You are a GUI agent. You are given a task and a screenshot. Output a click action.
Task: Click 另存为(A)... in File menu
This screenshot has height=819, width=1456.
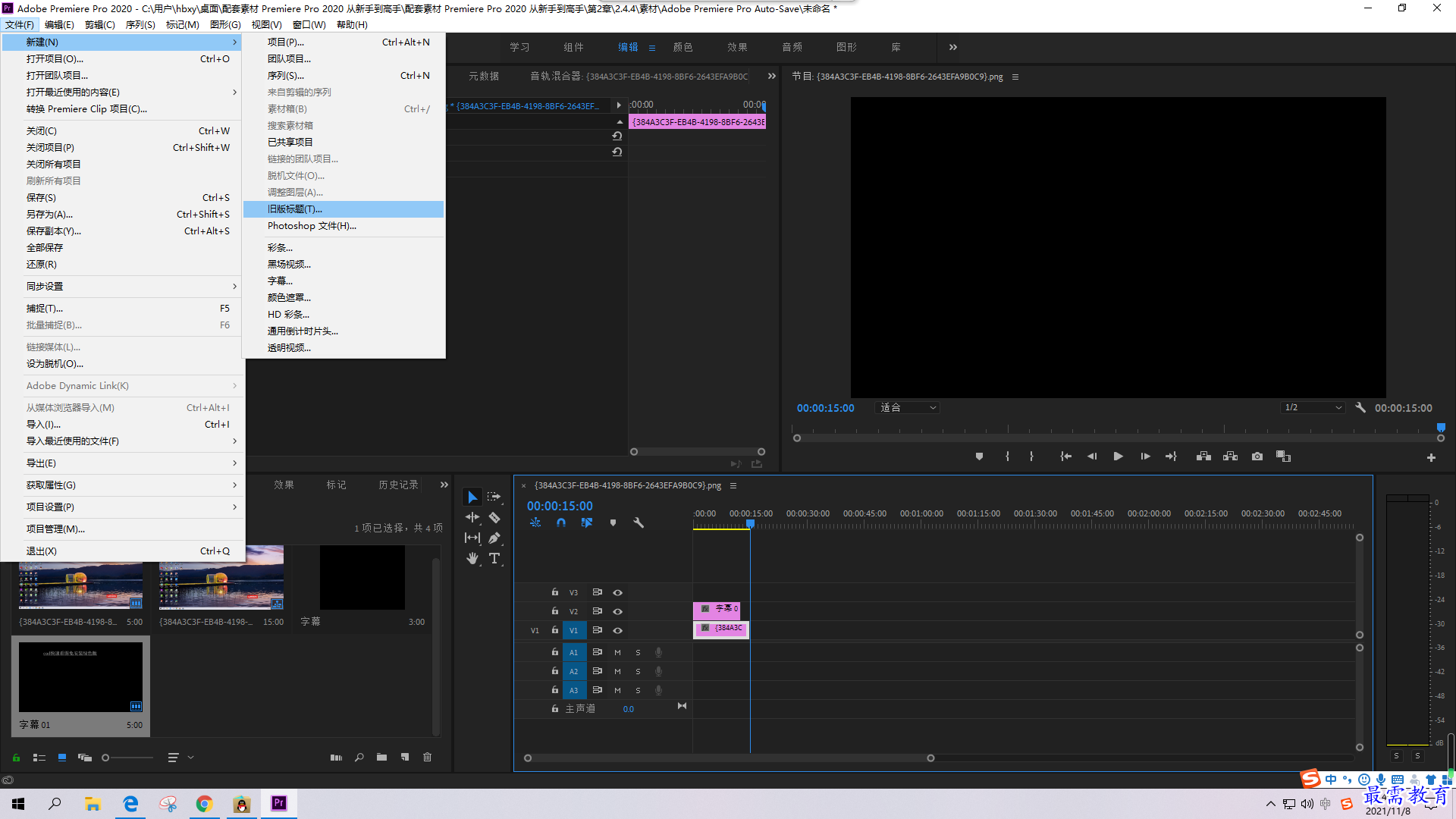click(x=122, y=214)
